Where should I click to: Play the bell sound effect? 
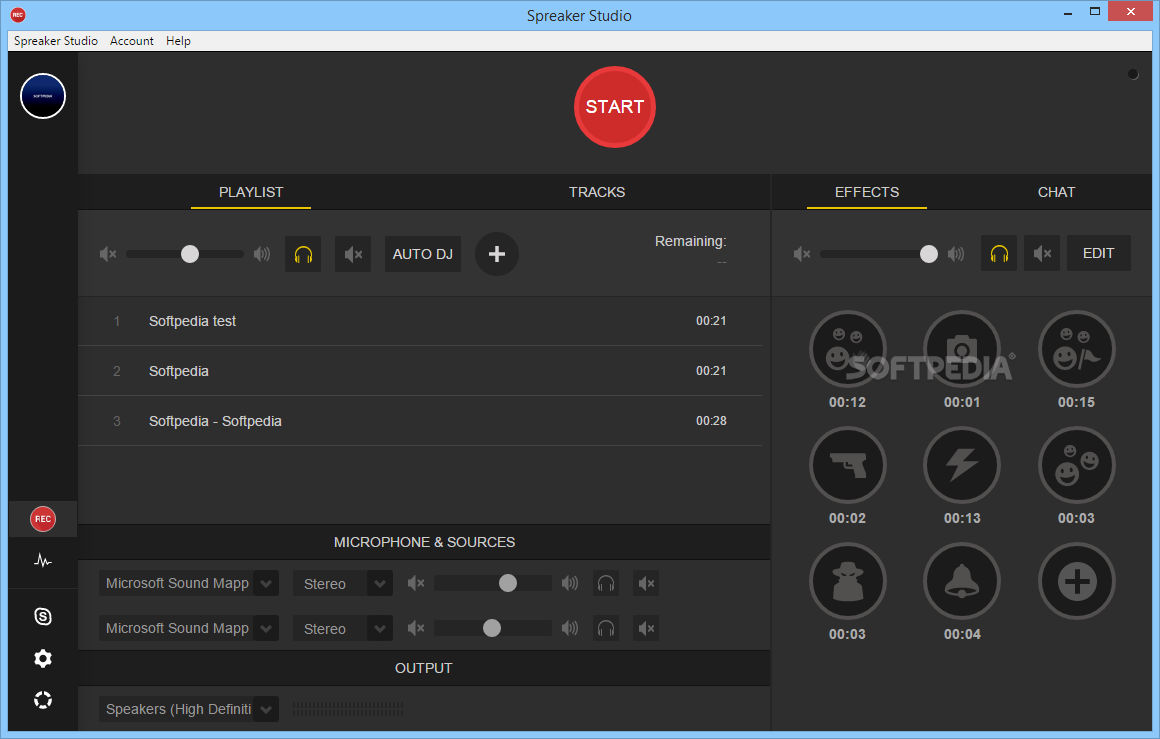(961, 581)
